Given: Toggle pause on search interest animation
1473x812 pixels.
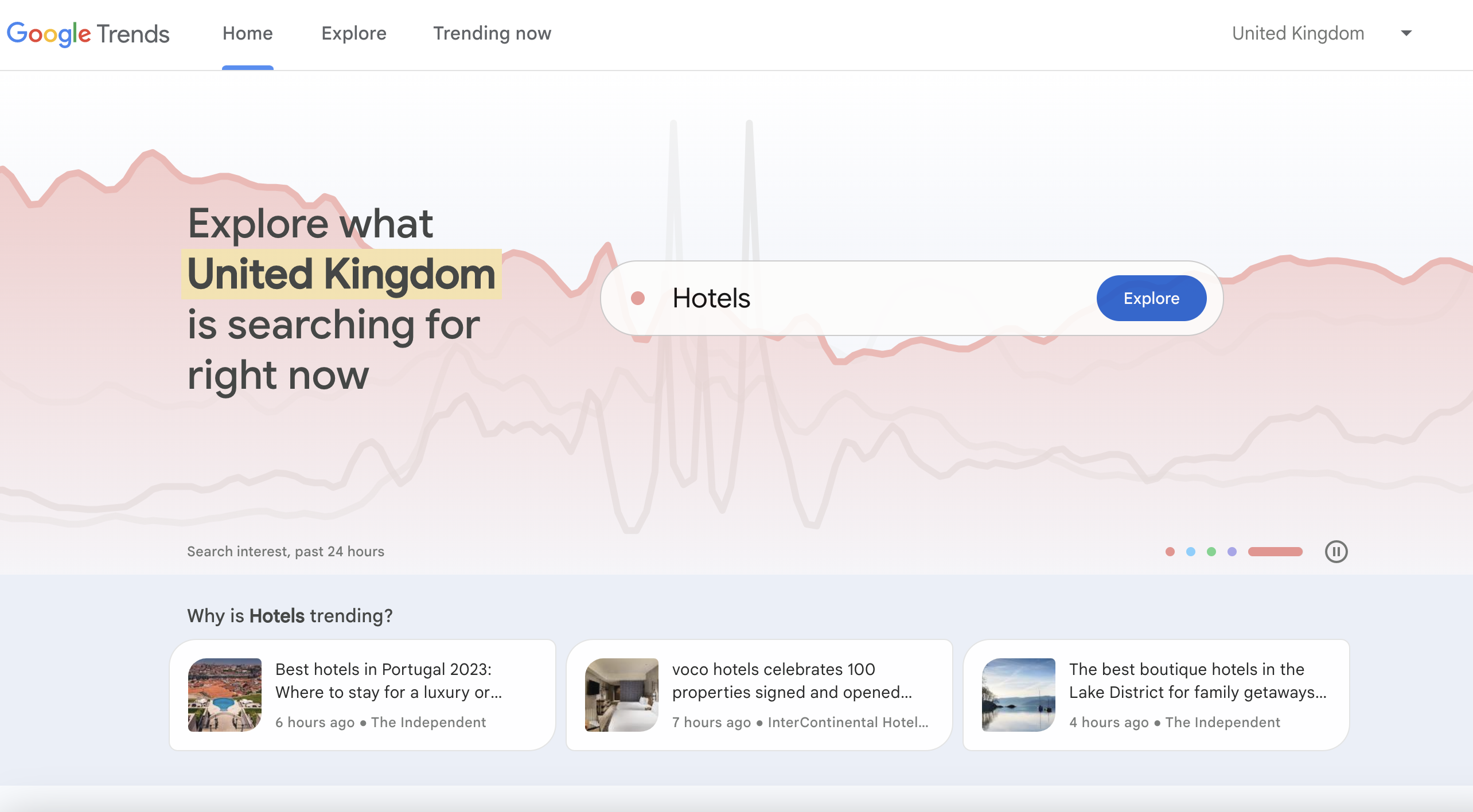Looking at the screenshot, I should [1337, 552].
